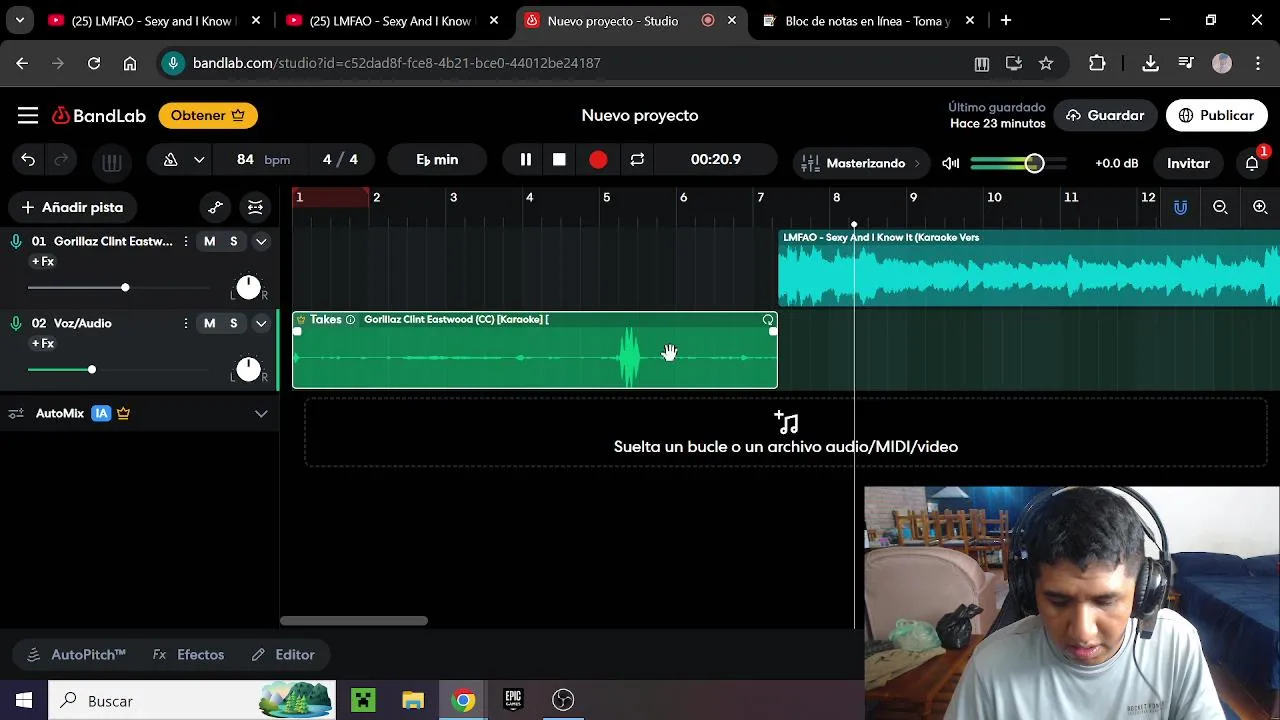Image resolution: width=1280 pixels, height=720 pixels.
Task: Switch to first LMFAO Sexy YouTube tab
Action: point(155,20)
